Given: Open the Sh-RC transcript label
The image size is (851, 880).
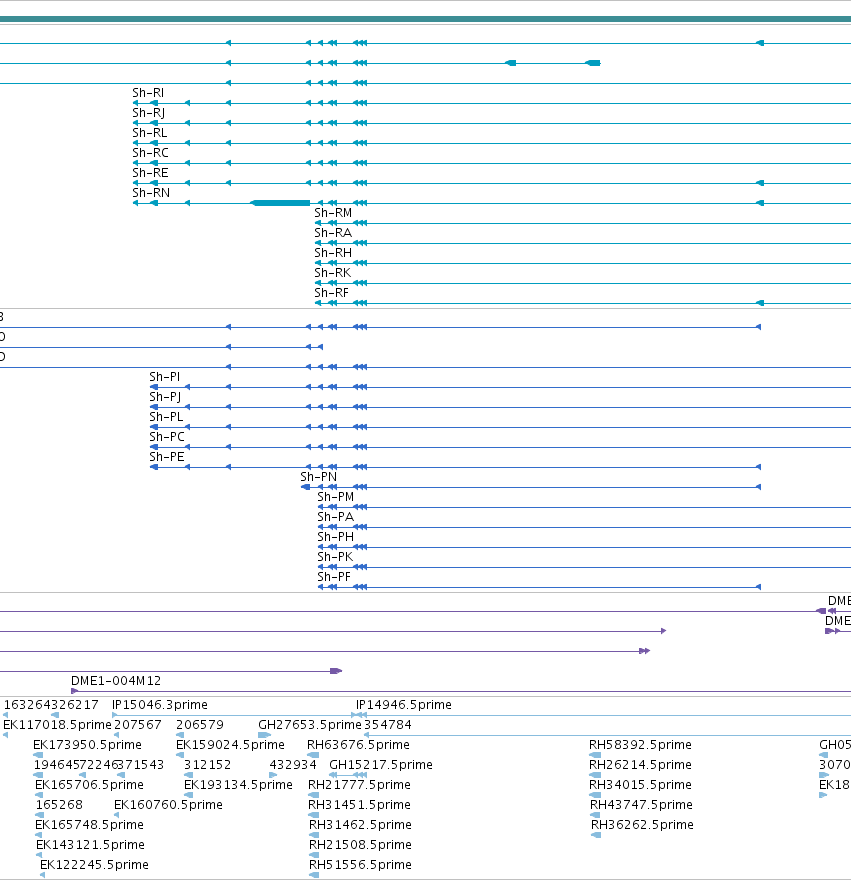Looking at the screenshot, I should 150,153.
